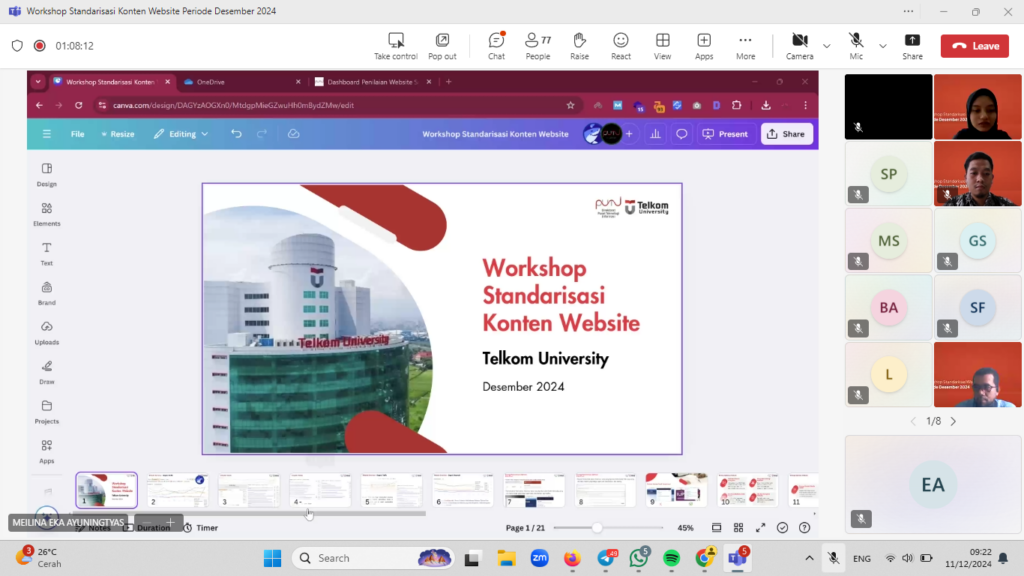Show hidden system tray icons

tap(809, 558)
